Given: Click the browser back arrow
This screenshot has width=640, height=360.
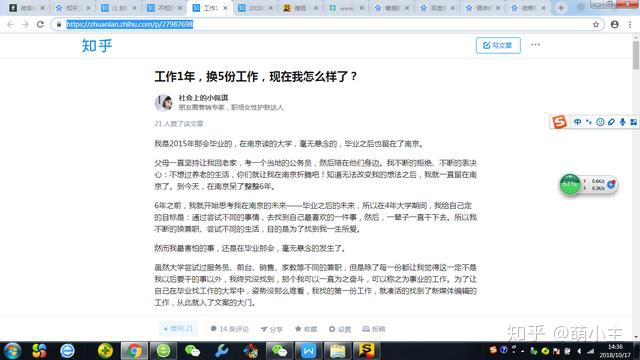Looking at the screenshot, I should pos(10,24).
